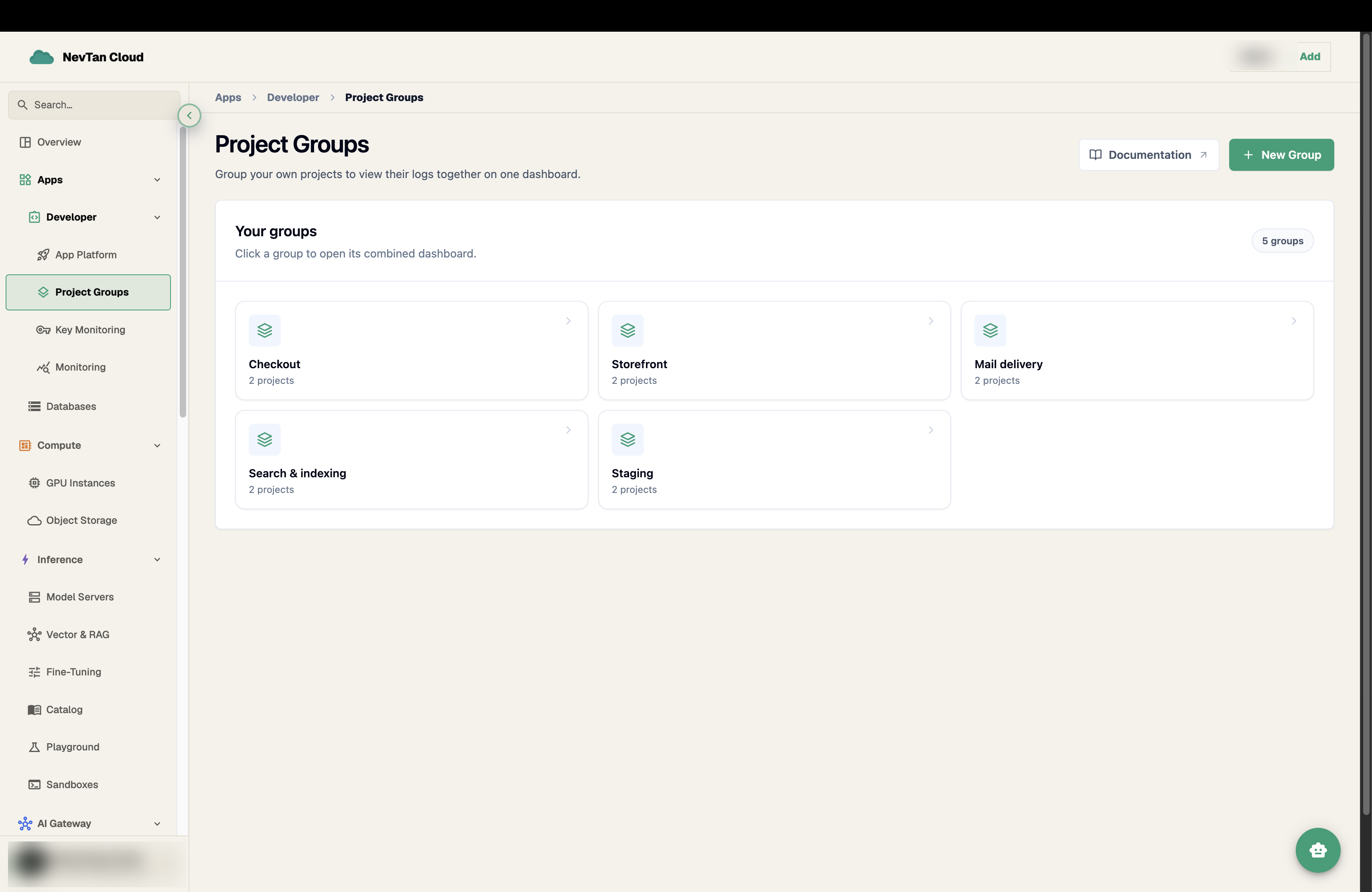
Task: Click the 5 groups count badge
Action: [1282, 241]
